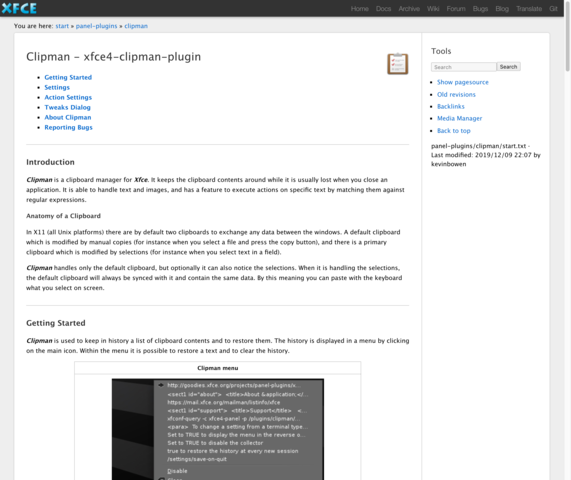
Task: Click the XFCE logo in header
Action: tap(19, 8)
